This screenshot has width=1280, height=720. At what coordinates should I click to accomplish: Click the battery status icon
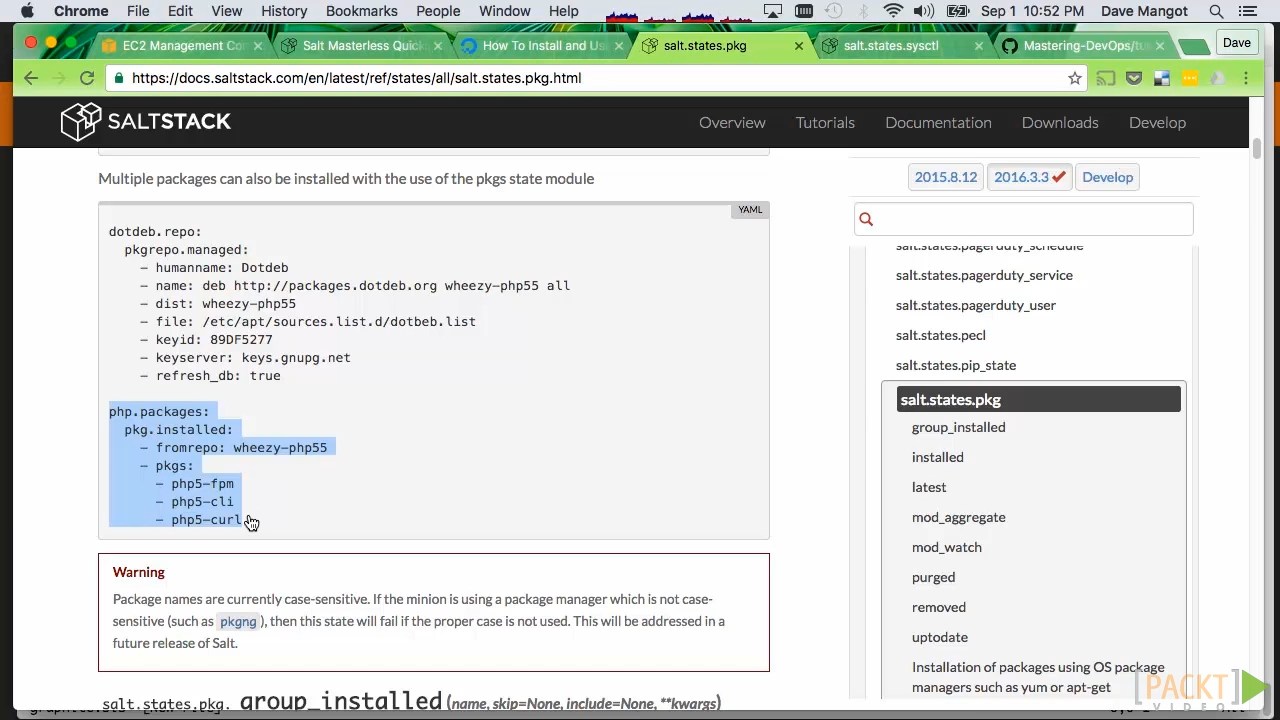957,11
